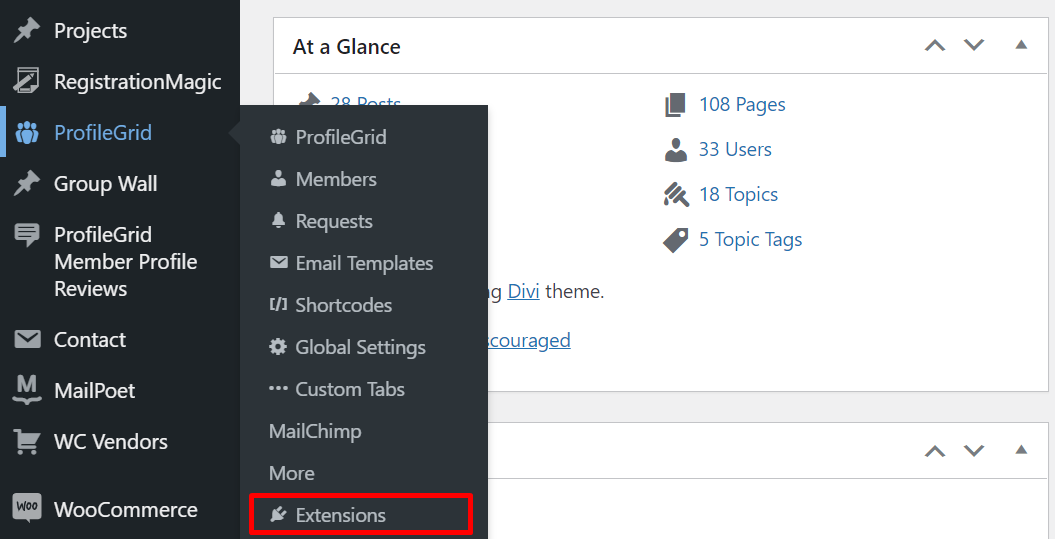Open the Shortcodes submenu entry
Viewport: 1055px width, 539px height.
pyautogui.click(x=343, y=305)
